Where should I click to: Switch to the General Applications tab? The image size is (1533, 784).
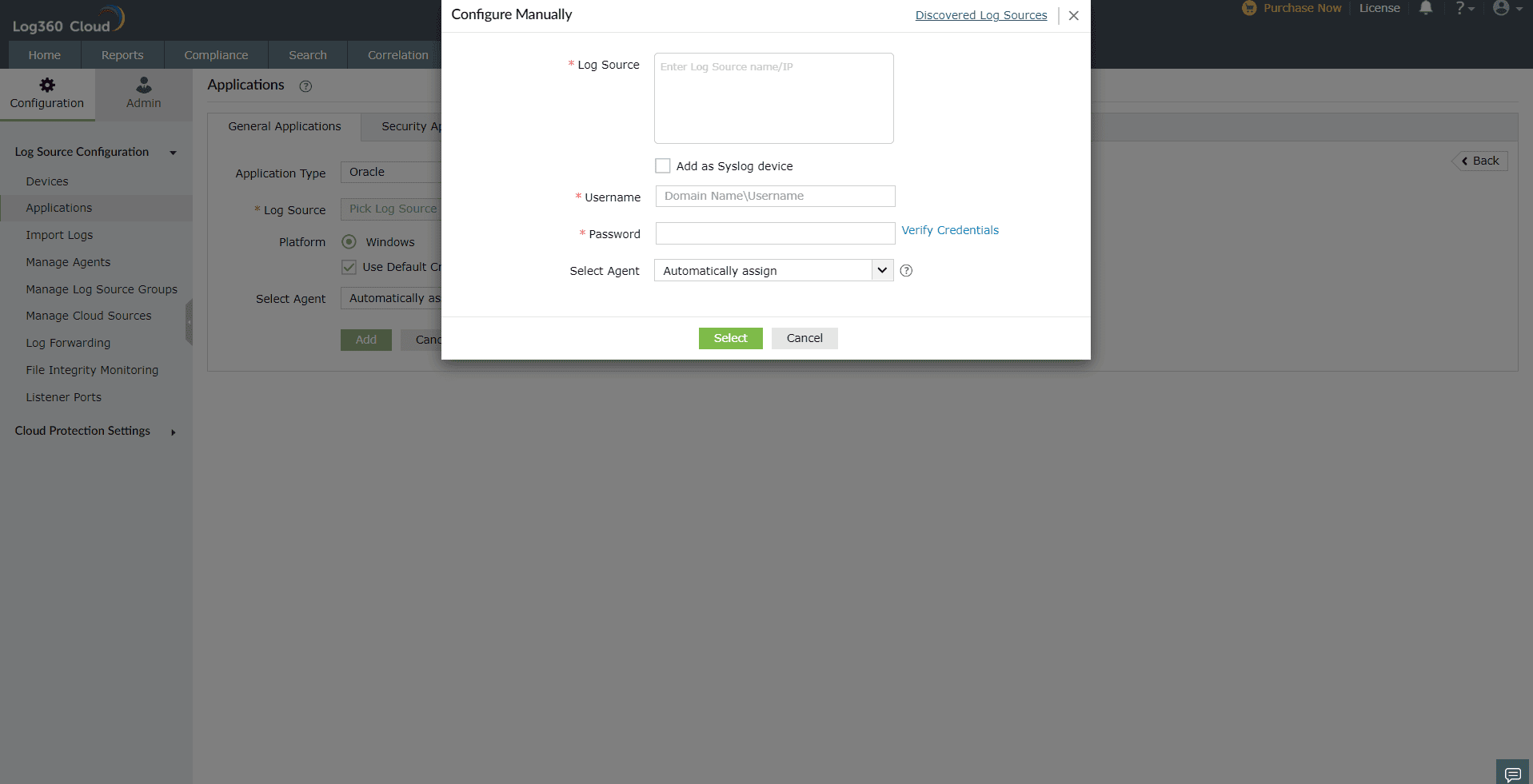pos(284,126)
